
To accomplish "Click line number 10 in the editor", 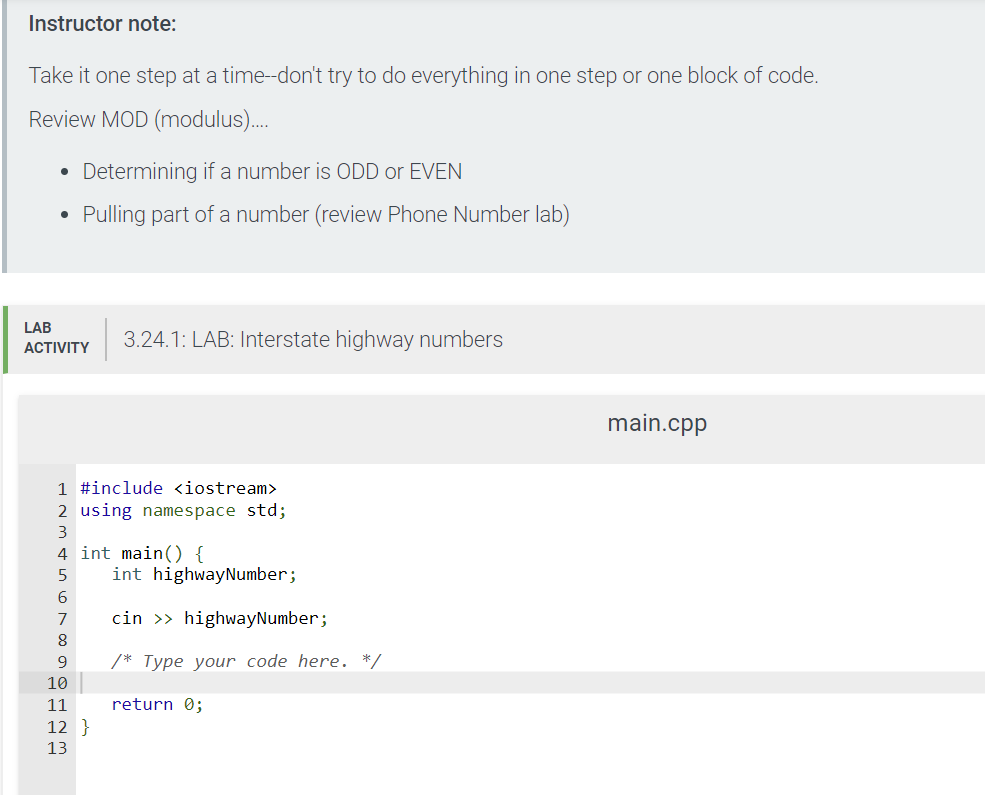I will point(57,682).
